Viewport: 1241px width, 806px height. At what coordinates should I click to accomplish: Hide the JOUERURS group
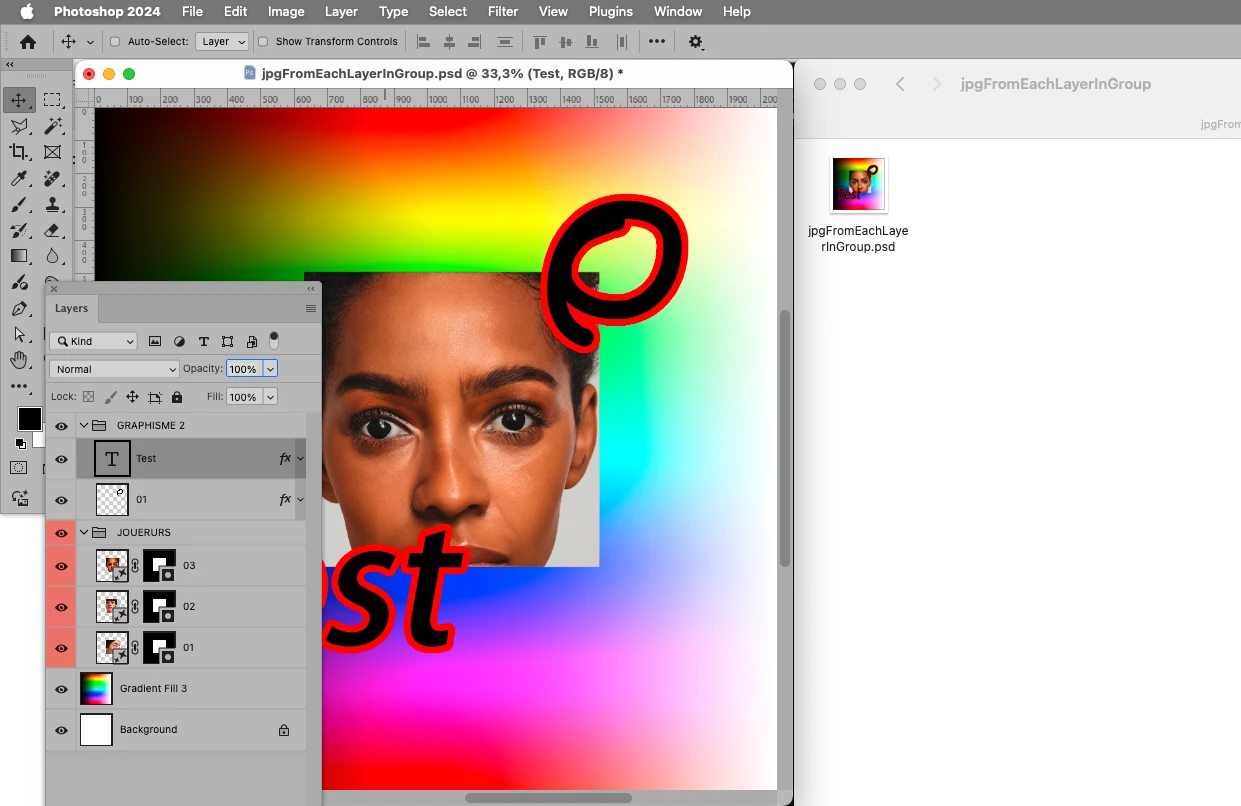tap(61, 533)
